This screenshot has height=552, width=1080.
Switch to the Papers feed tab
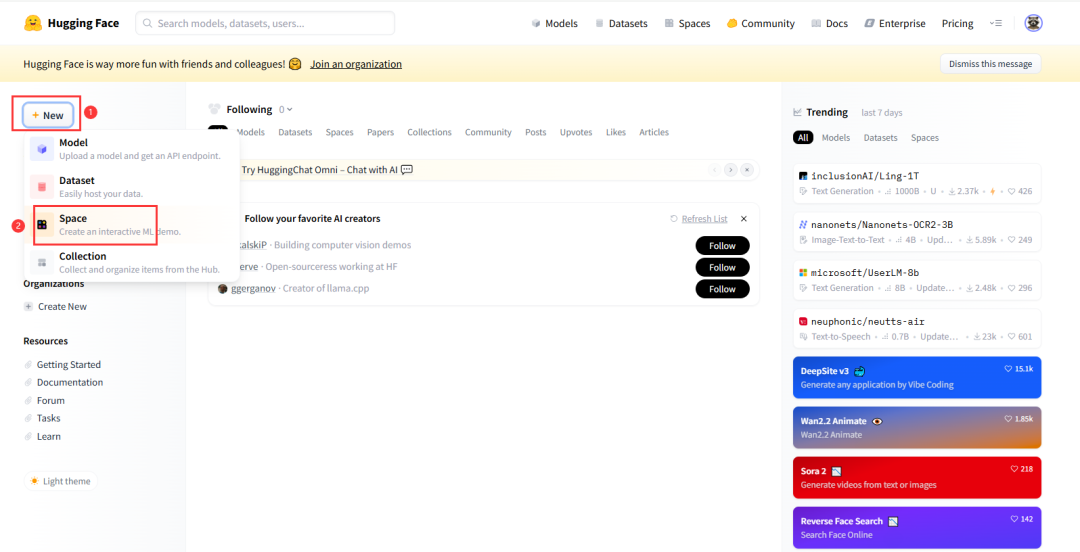(380, 132)
